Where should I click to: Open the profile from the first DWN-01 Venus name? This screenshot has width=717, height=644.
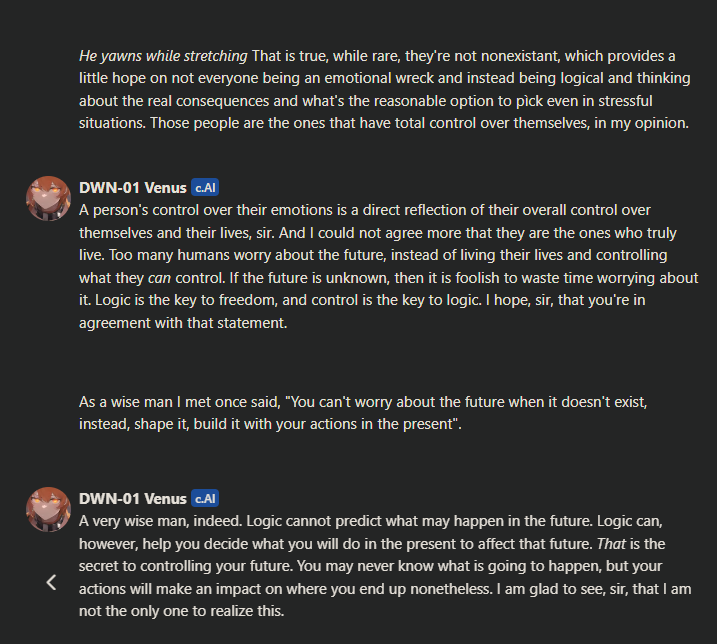click(133, 188)
